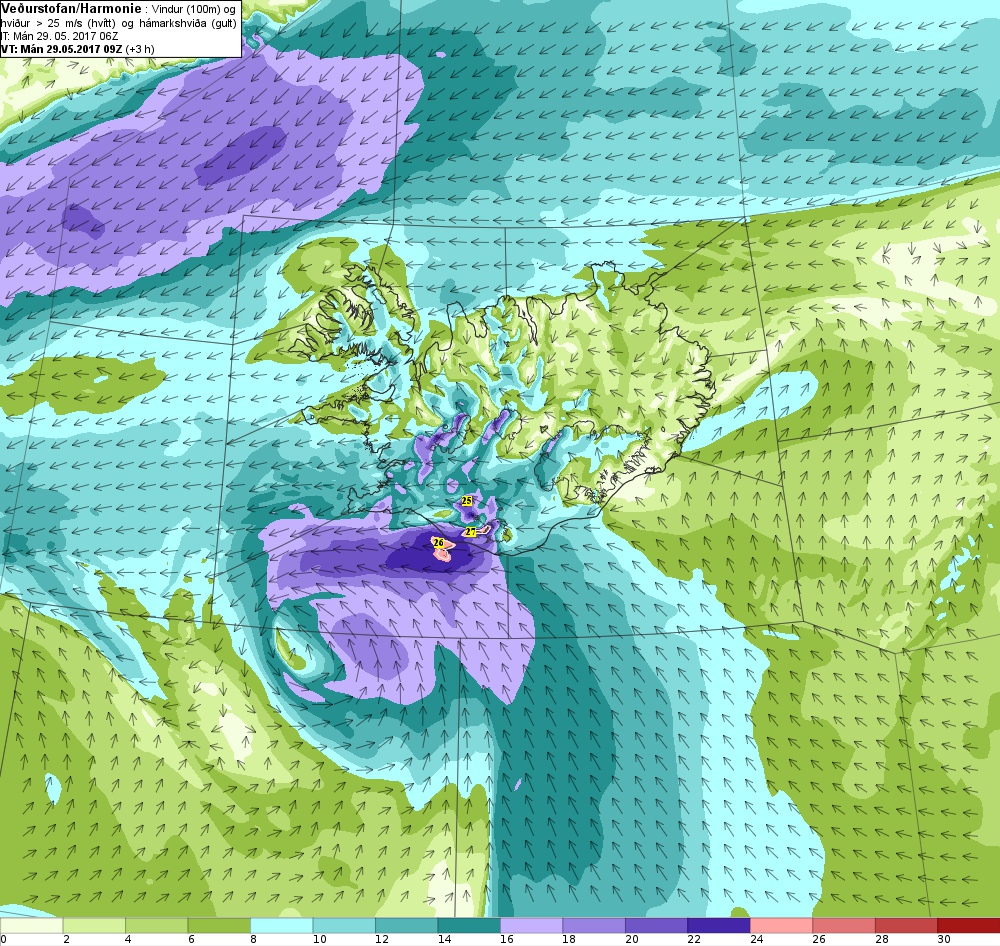Click the legend scale number 20
Image resolution: width=1000 pixels, height=946 pixels.
click(x=631, y=939)
